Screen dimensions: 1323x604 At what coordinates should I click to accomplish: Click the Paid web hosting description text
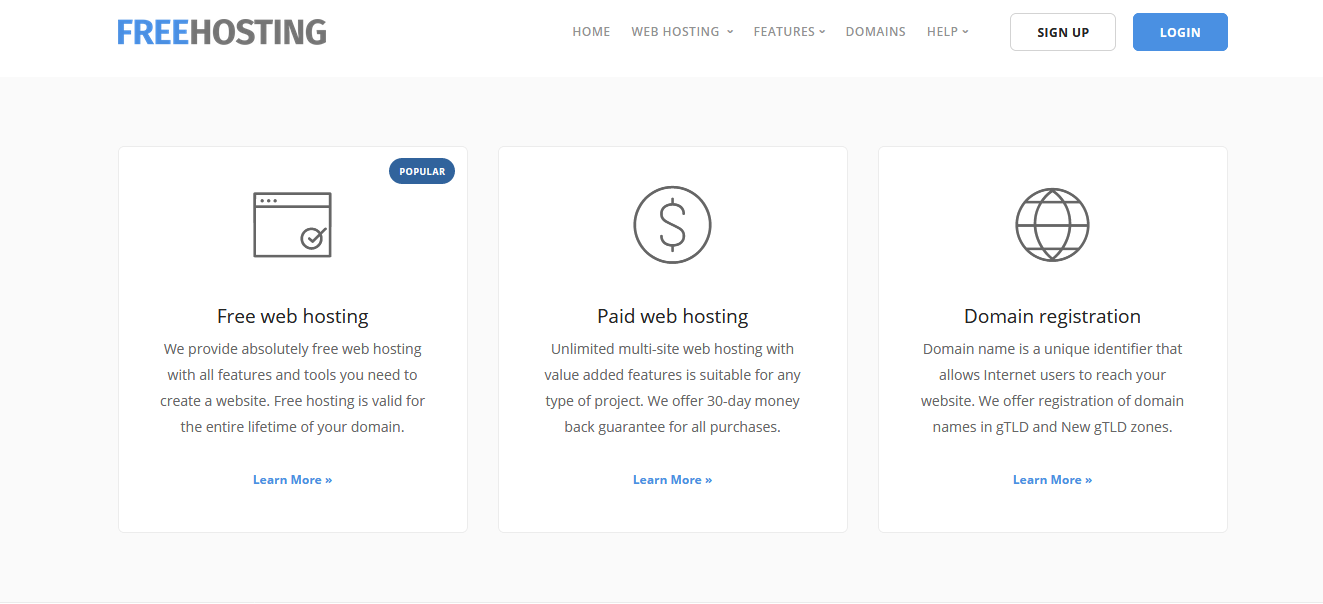point(672,388)
